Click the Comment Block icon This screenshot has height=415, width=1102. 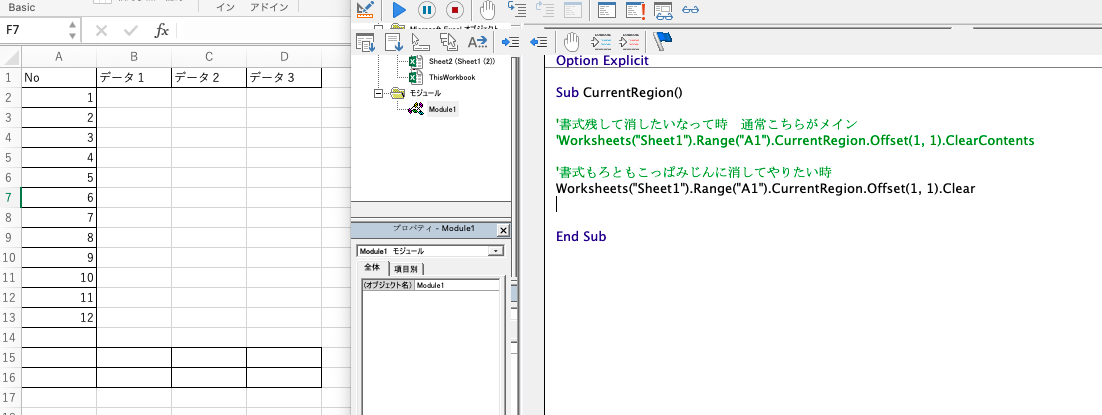[602, 42]
